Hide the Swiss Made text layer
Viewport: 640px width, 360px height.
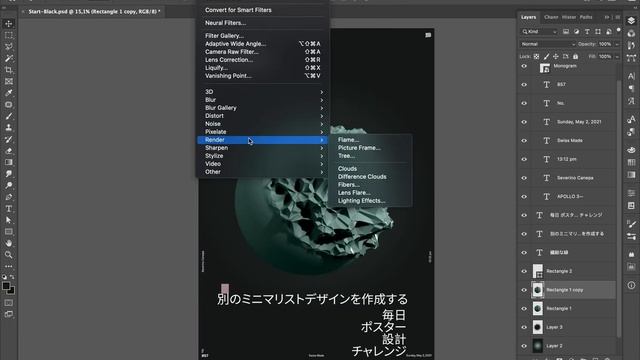pos(524,140)
